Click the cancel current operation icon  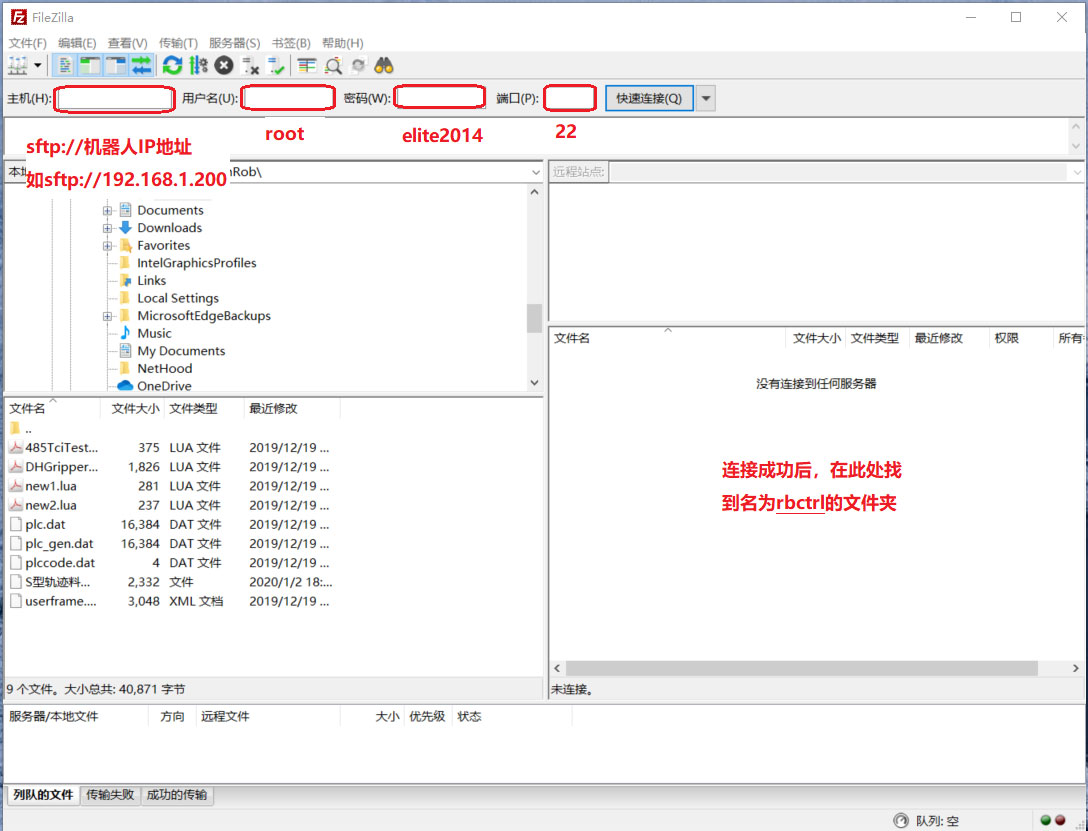click(x=224, y=66)
